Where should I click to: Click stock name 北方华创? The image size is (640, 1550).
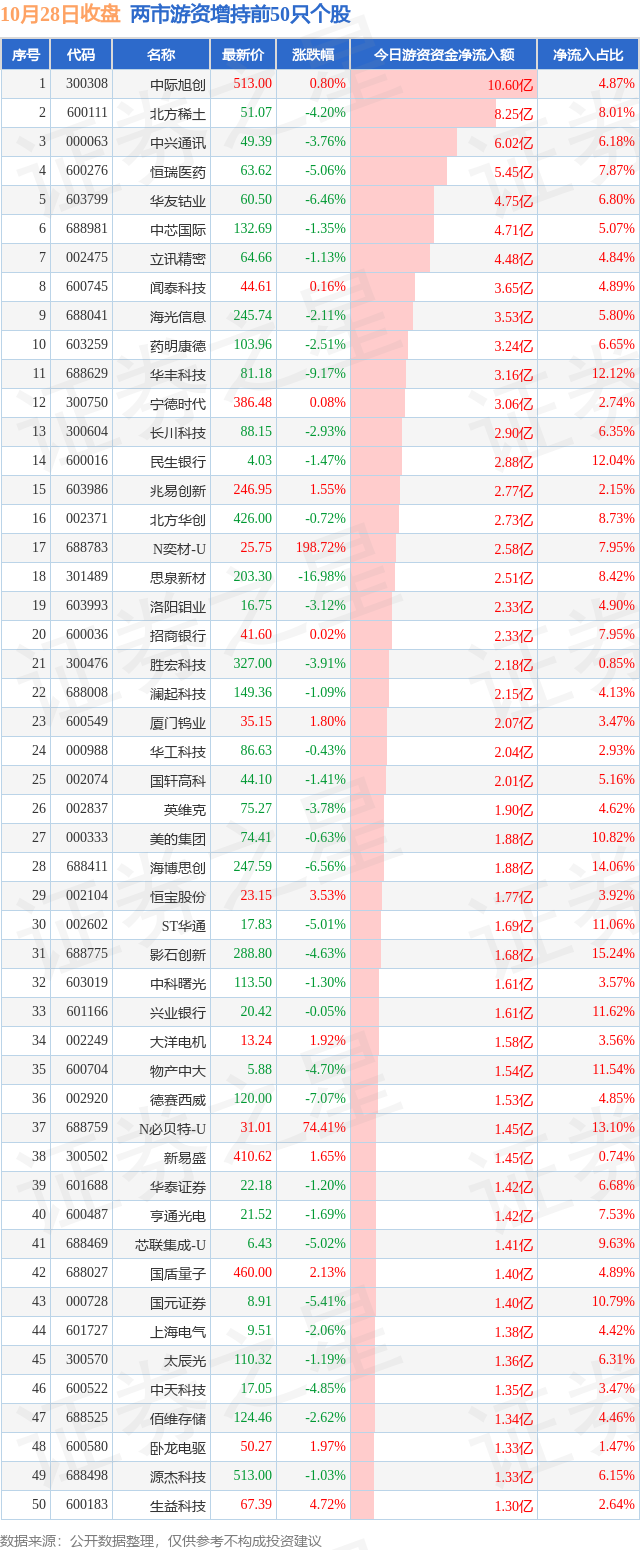[x=178, y=520]
